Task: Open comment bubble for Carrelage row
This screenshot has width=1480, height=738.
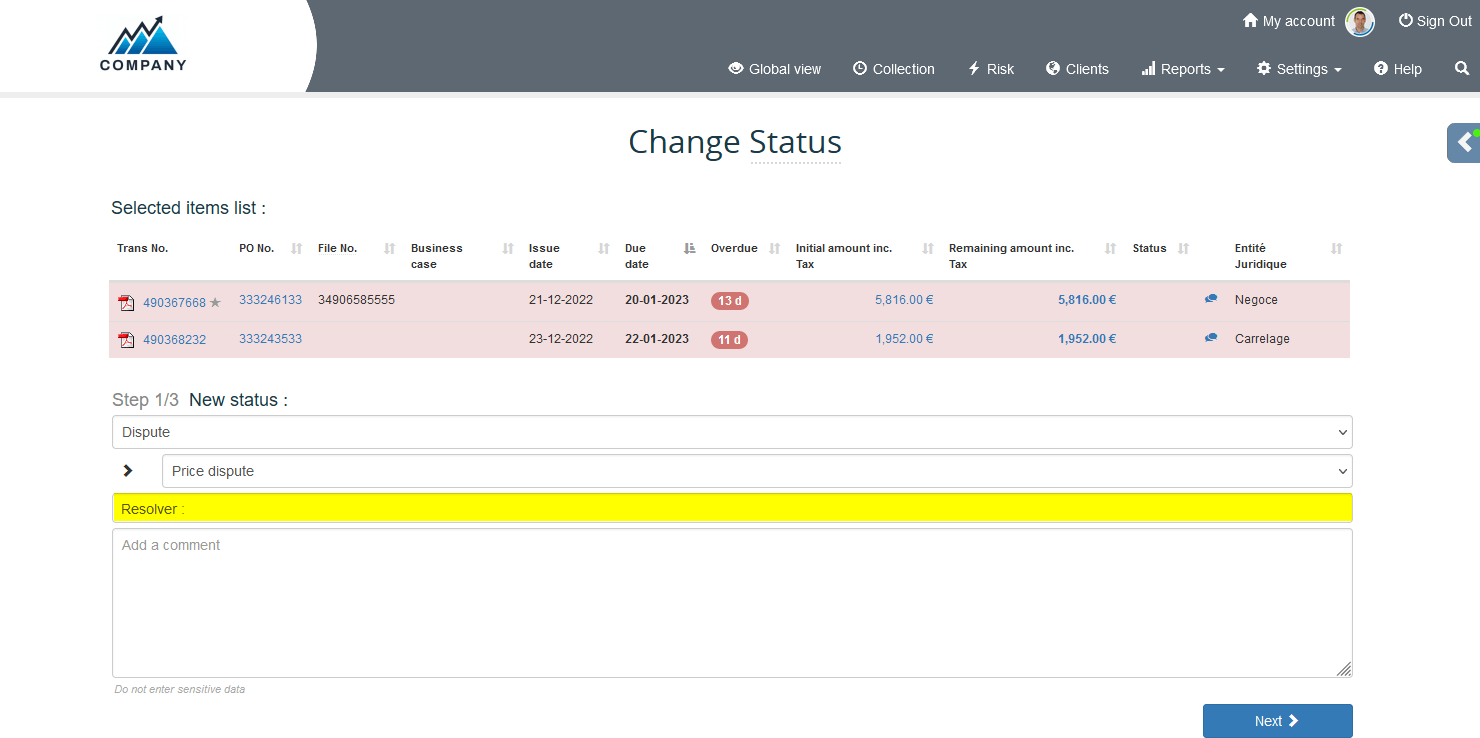Action: [x=1211, y=338]
